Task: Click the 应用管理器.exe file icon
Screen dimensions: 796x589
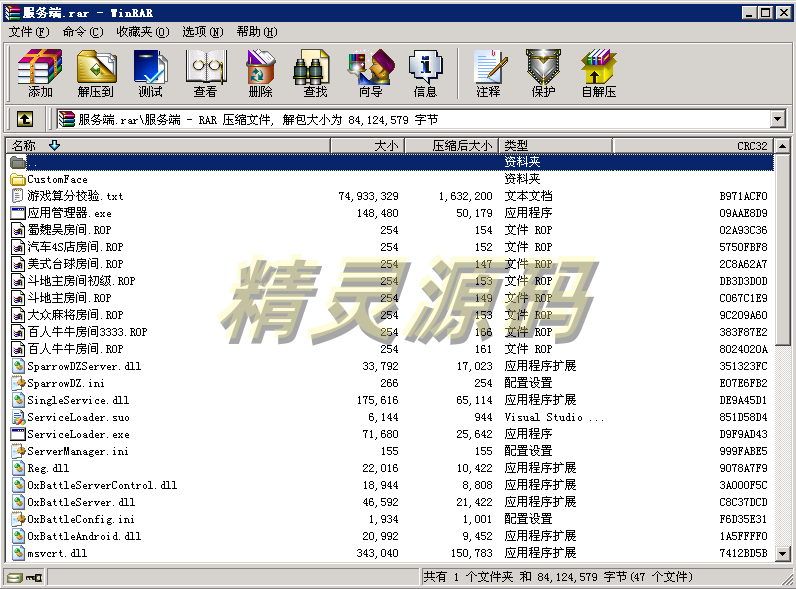Action: tap(18, 213)
